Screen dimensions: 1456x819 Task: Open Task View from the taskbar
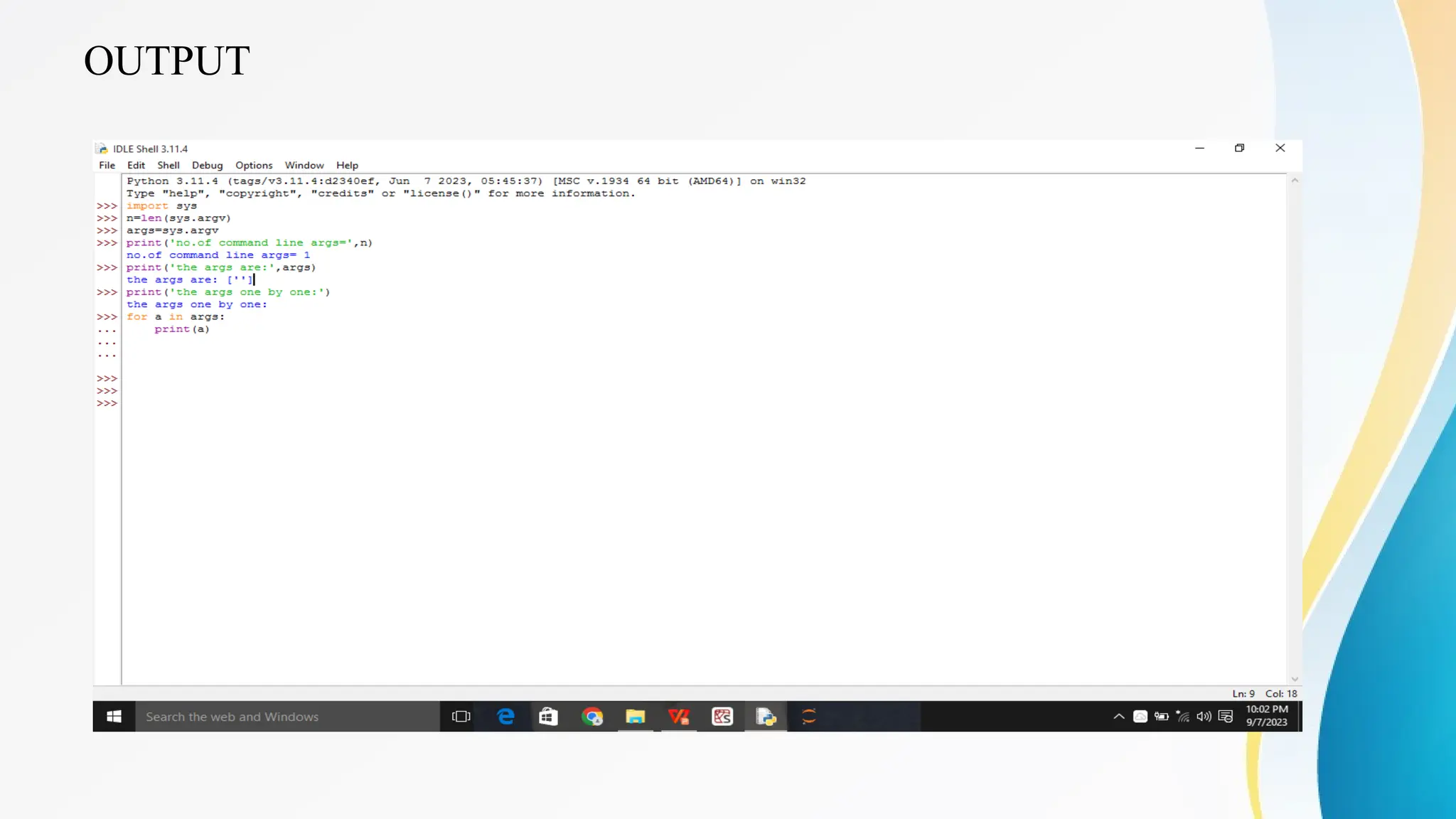pos(461,717)
